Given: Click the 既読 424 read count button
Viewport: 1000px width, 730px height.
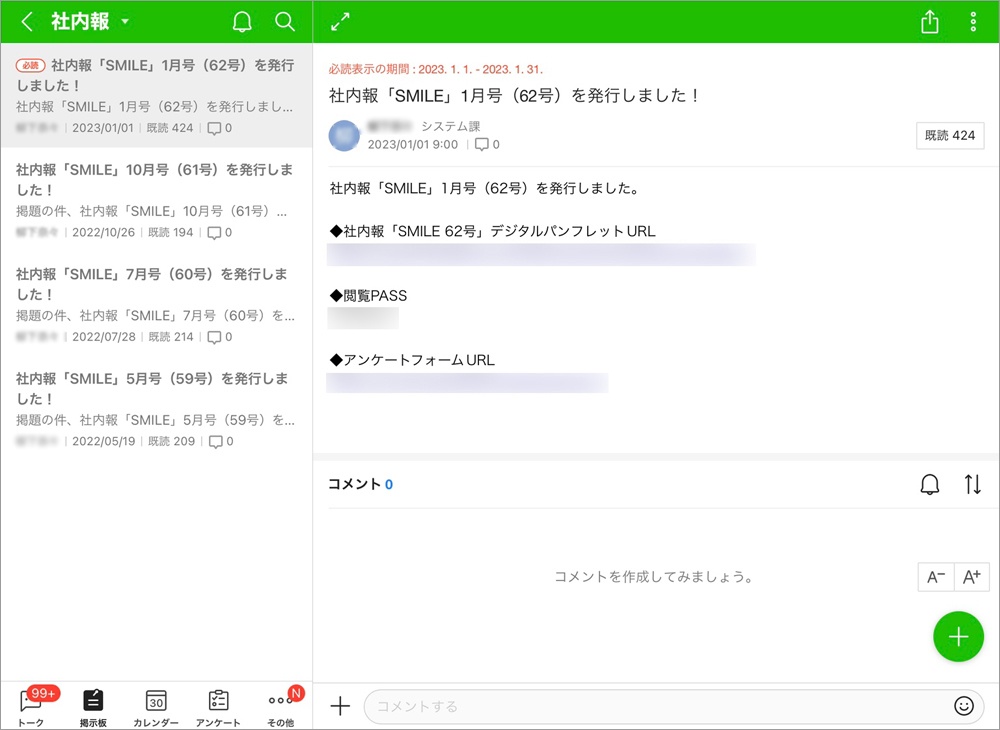Looking at the screenshot, I should [949, 136].
